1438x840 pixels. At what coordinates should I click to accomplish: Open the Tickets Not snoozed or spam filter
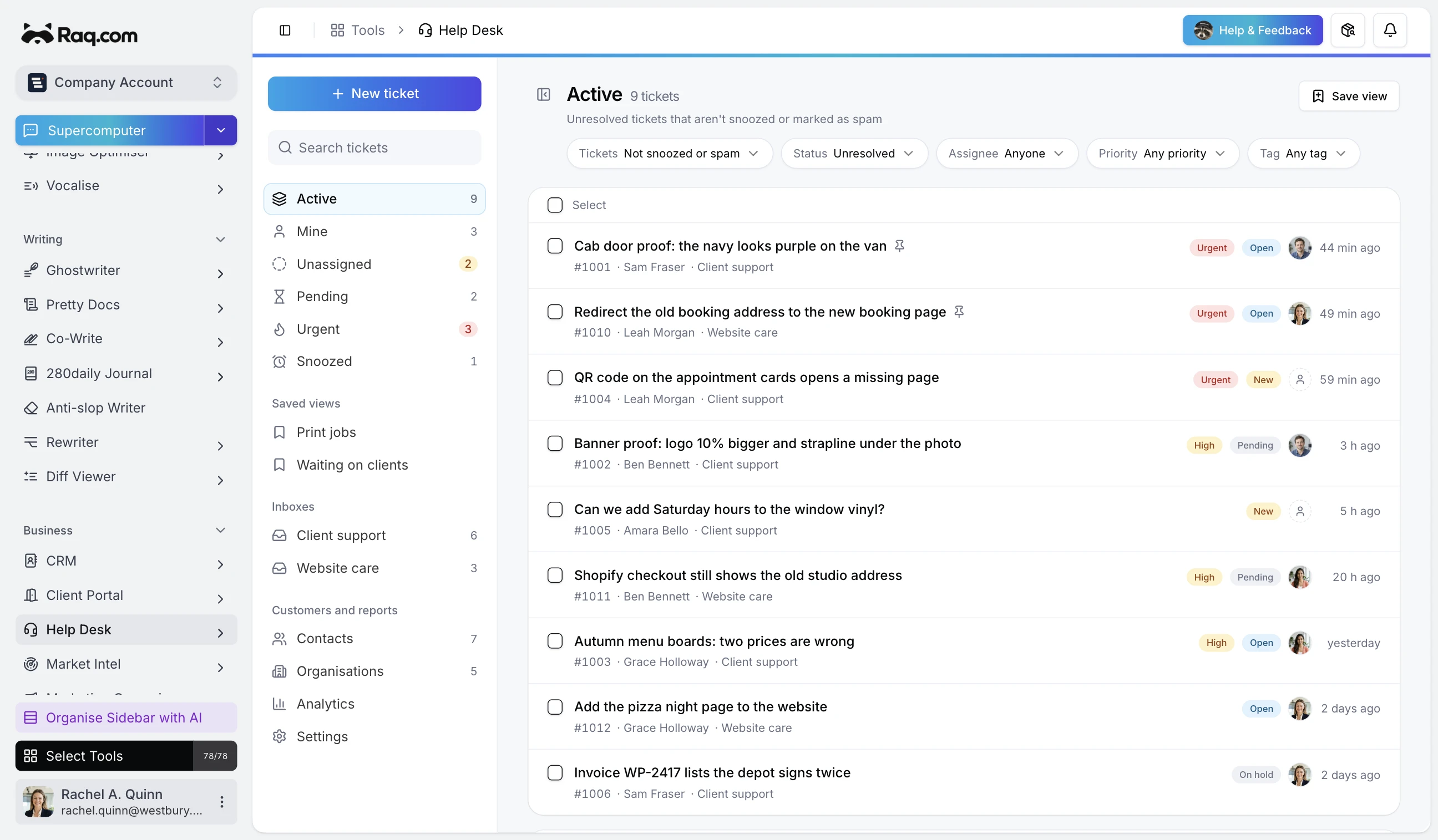[670, 154]
